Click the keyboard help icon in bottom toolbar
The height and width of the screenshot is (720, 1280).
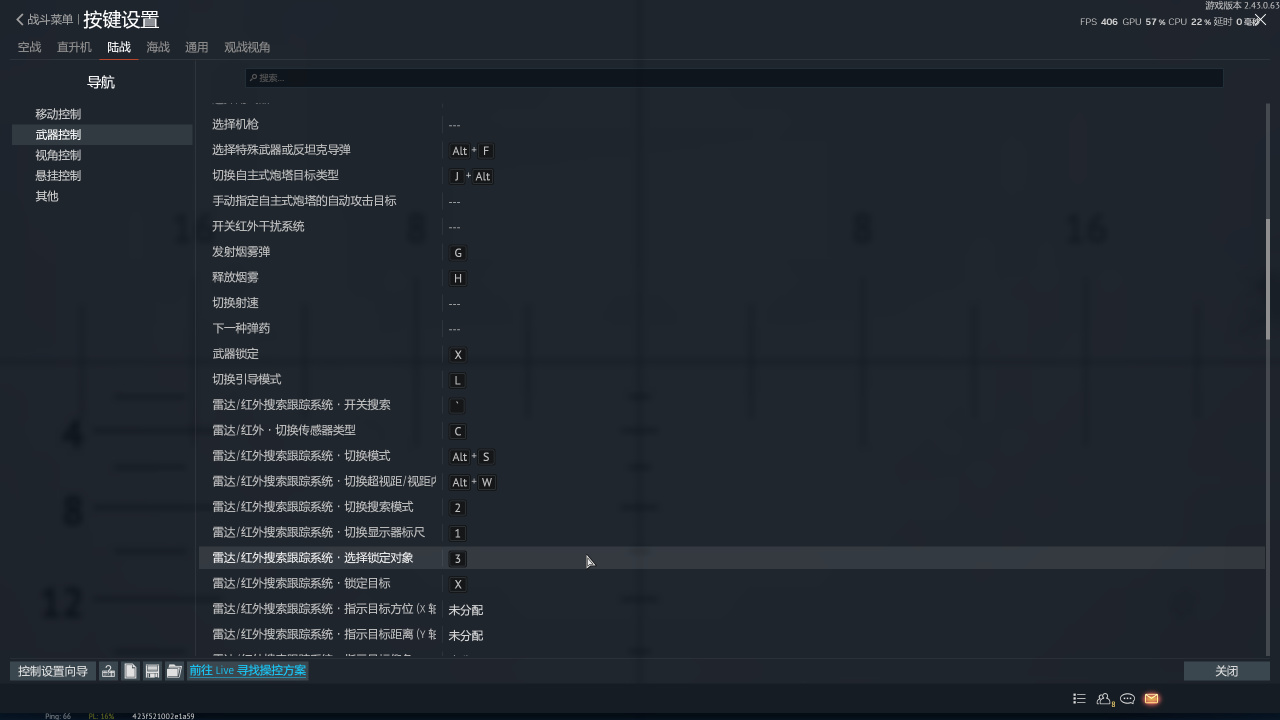point(108,671)
